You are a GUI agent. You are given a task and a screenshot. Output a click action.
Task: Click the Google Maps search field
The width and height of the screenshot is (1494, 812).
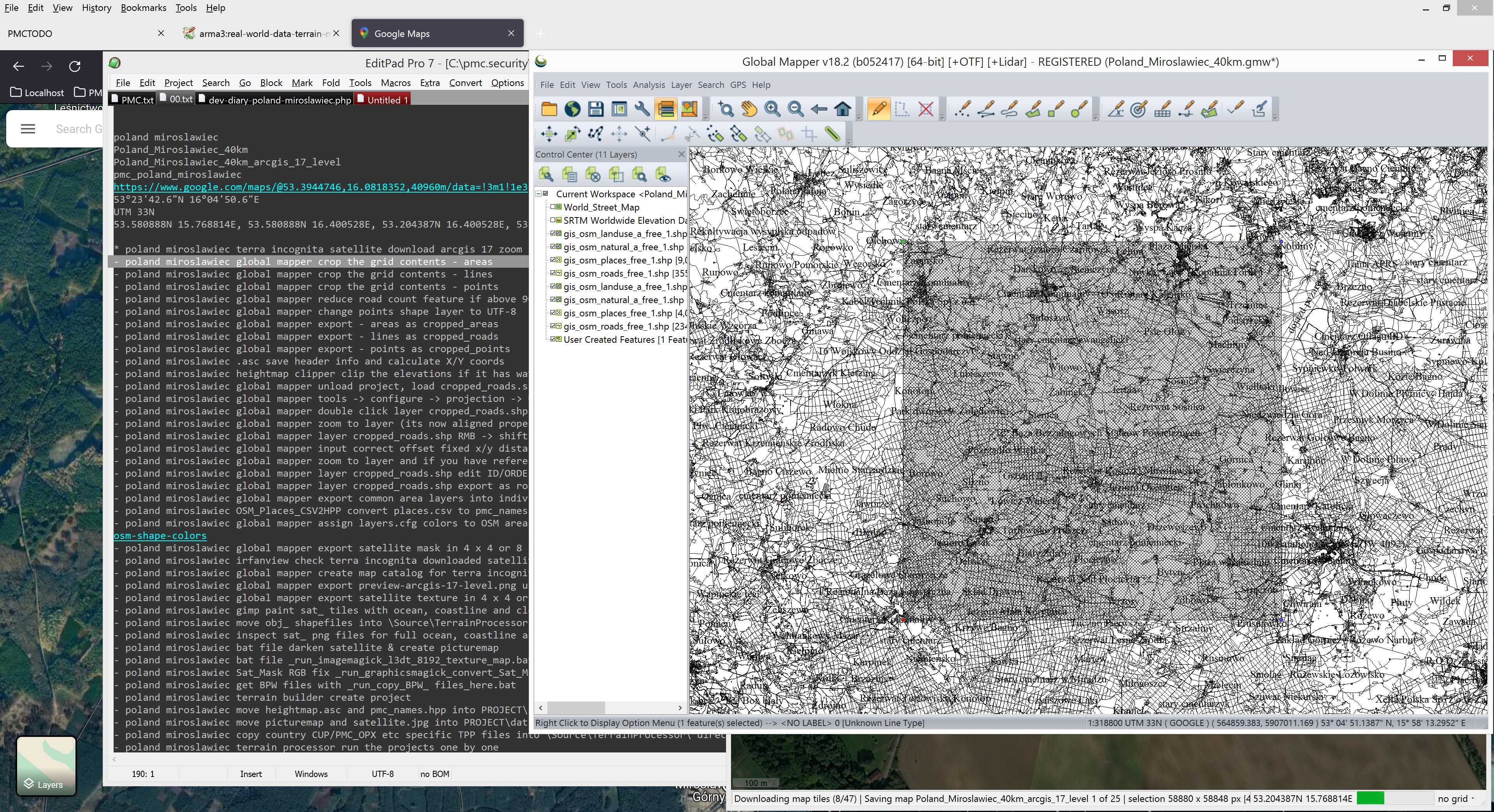(78, 129)
